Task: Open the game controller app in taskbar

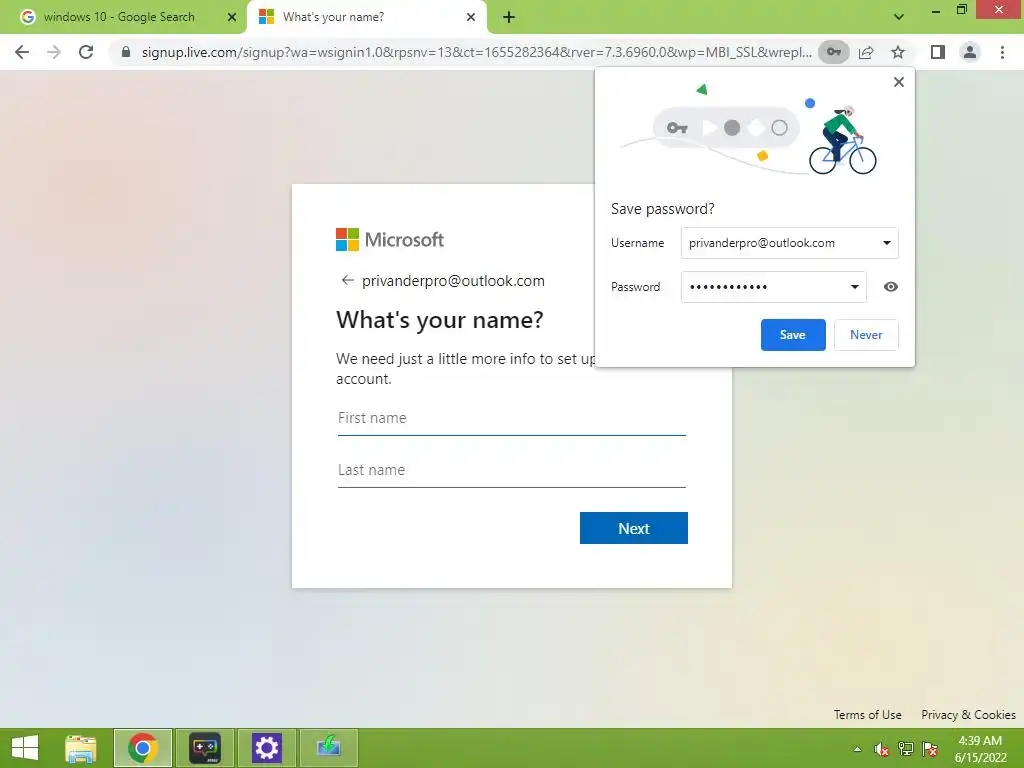Action: [x=205, y=748]
